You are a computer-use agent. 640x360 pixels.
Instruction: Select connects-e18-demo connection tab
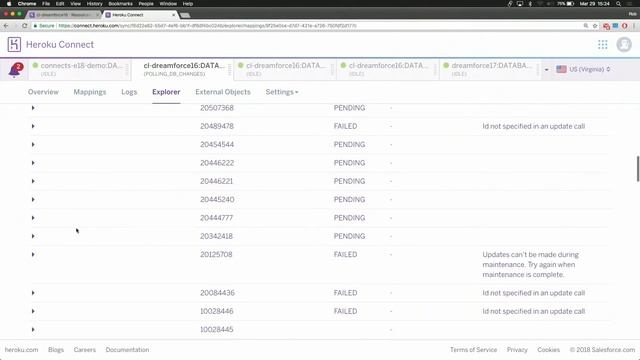coord(80,69)
